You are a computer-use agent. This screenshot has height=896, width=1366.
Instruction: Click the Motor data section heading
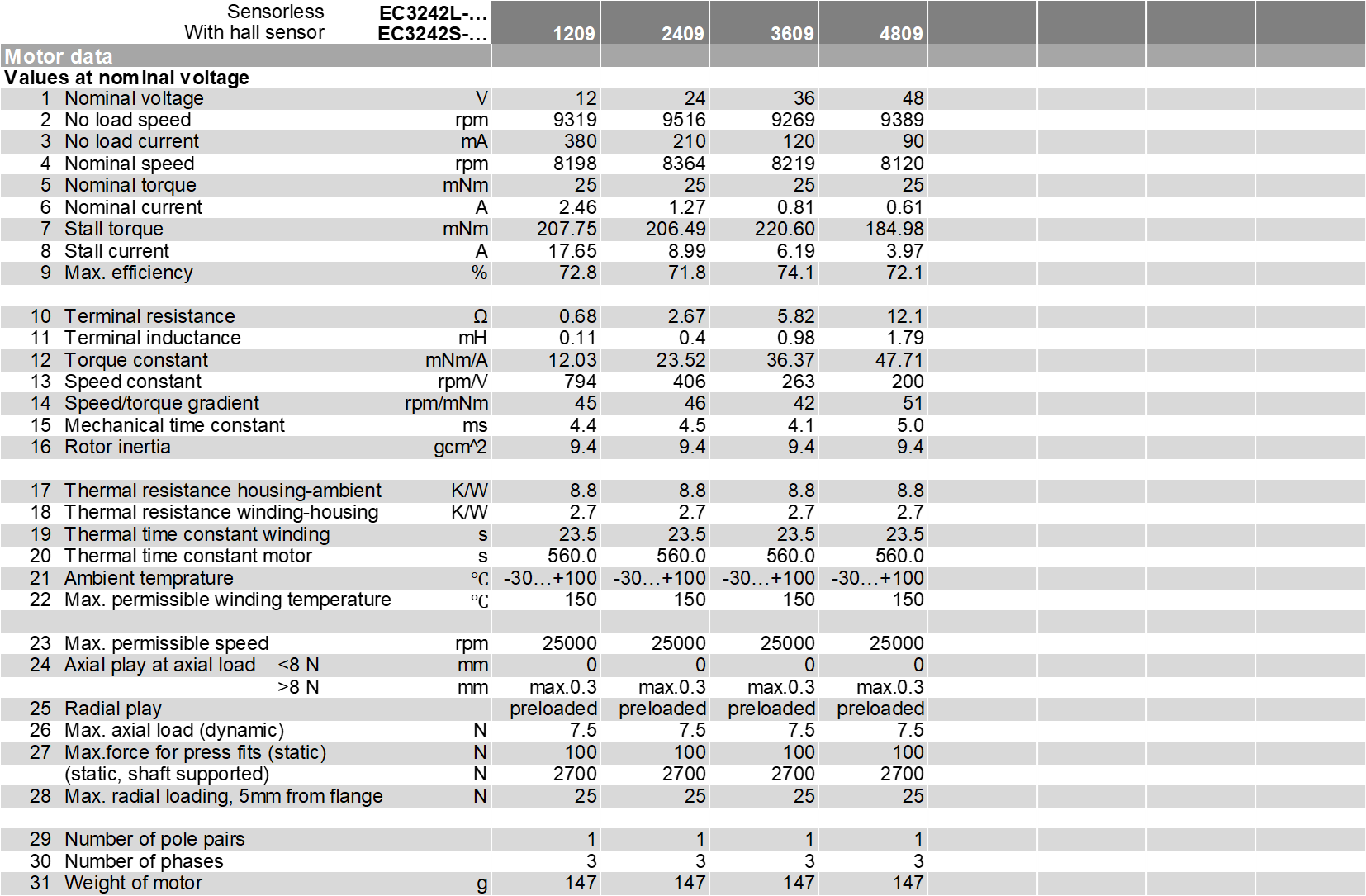click(59, 56)
